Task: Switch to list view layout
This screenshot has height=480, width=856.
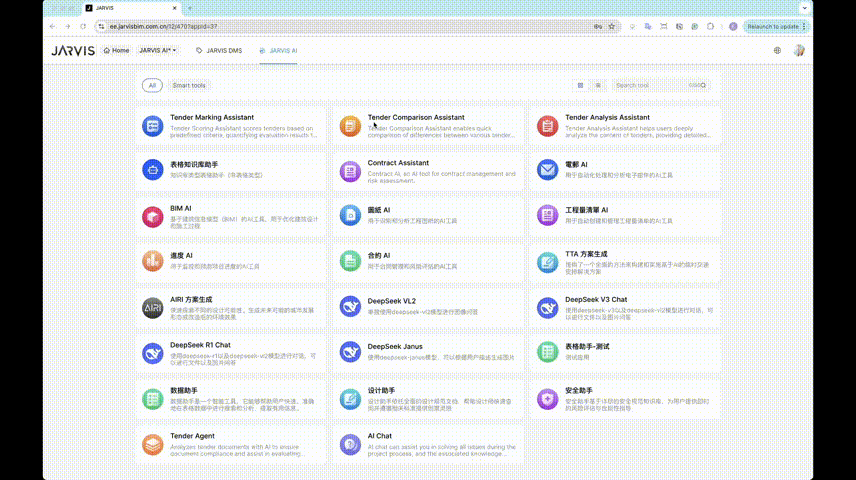Action: pos(598,86)
